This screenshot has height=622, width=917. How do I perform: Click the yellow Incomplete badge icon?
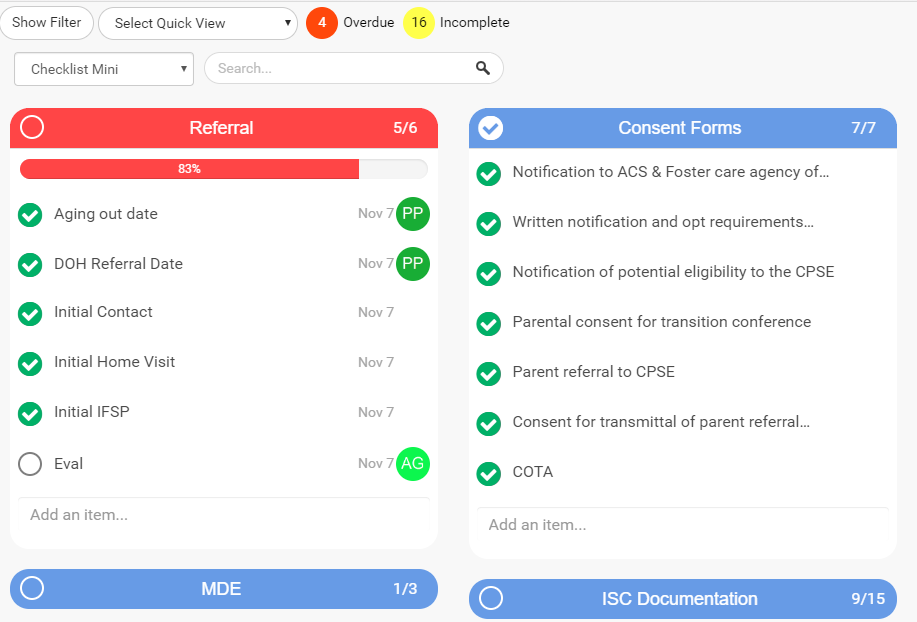click(418, 22)
